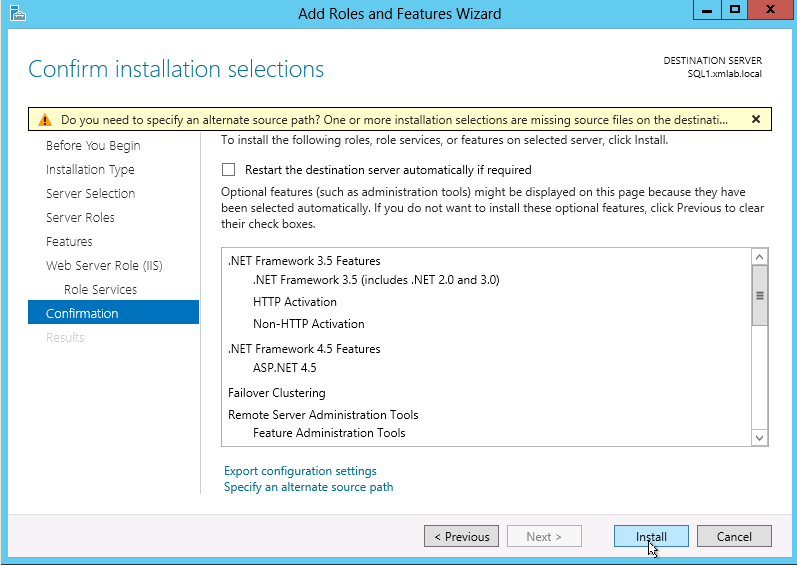The image size is (797, 565).
Task: Click the yellow warning triangle icon
Action: [45, 119]
